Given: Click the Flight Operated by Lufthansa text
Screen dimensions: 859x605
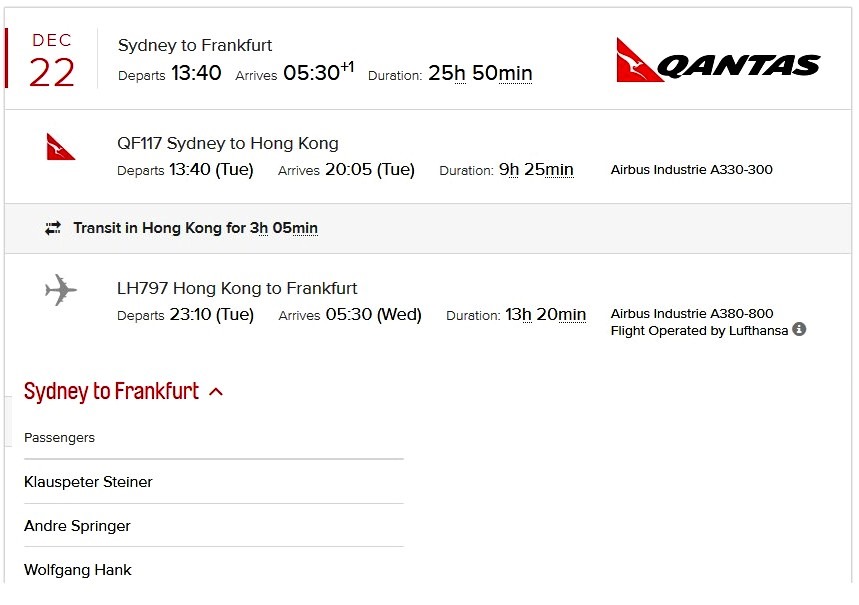Looking at the screenshot, I should (x=699, y=331).
